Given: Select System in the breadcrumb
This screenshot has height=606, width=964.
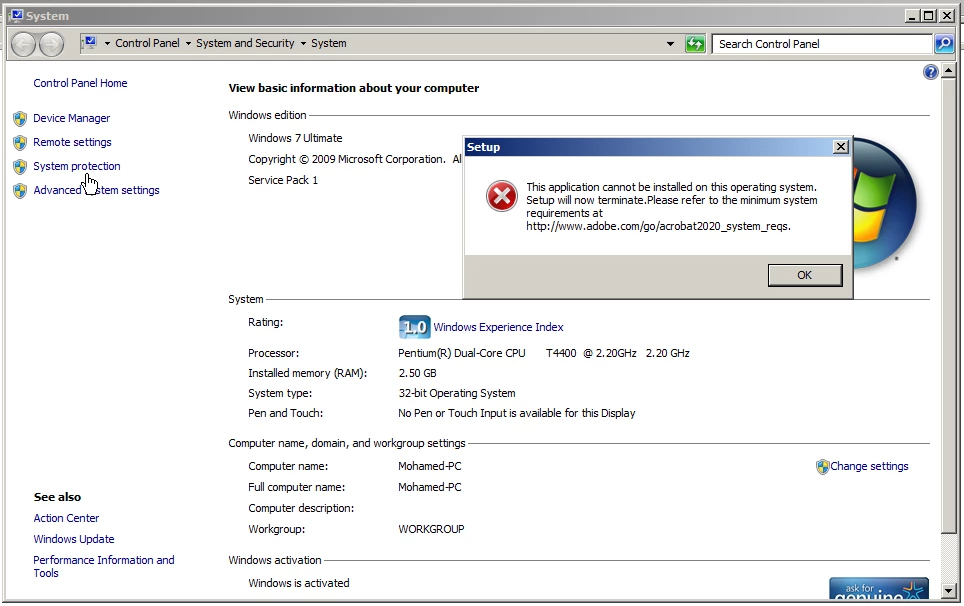Looking at the screenshot, I should [329, 43].
